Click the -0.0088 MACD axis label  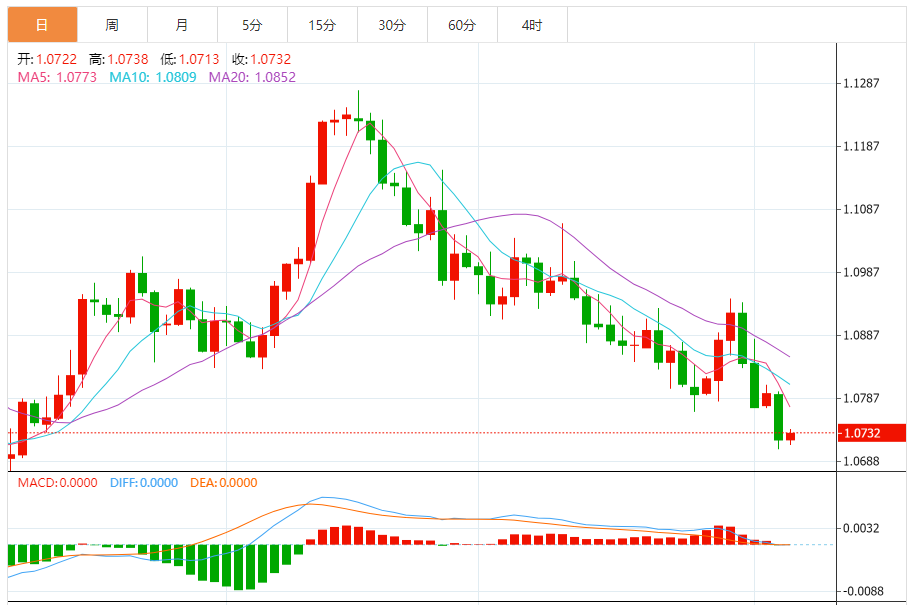point(861,592)
